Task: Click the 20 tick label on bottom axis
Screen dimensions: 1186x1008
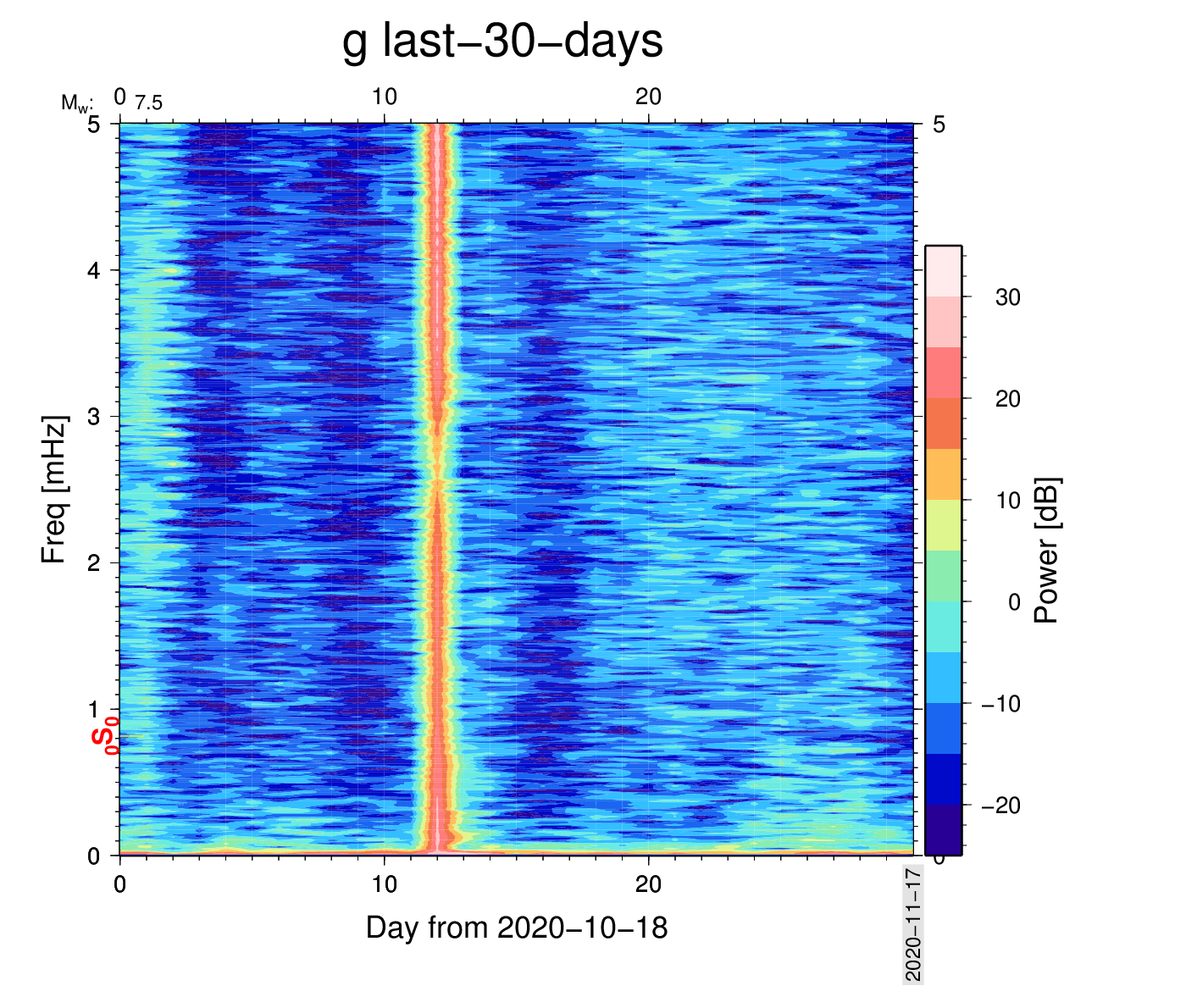Action: point(648,885)
